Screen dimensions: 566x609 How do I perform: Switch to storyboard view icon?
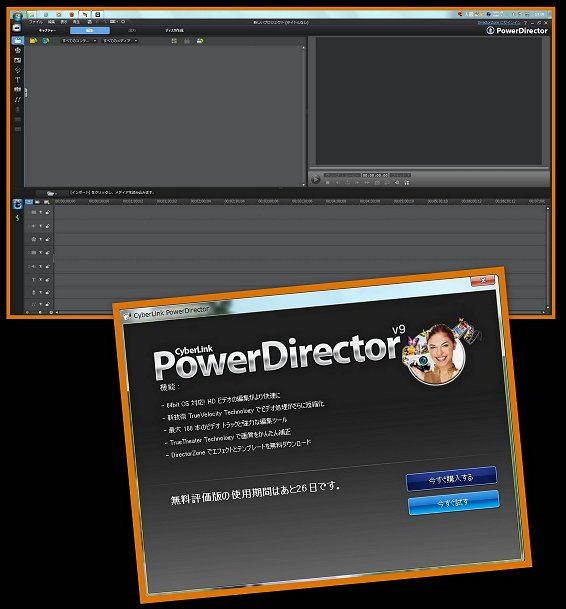[38, 202]
